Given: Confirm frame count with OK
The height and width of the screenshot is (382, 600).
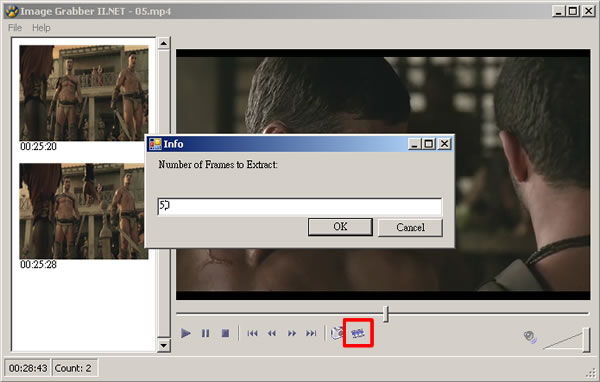Looking at the screenshot, I should (340, 227).
